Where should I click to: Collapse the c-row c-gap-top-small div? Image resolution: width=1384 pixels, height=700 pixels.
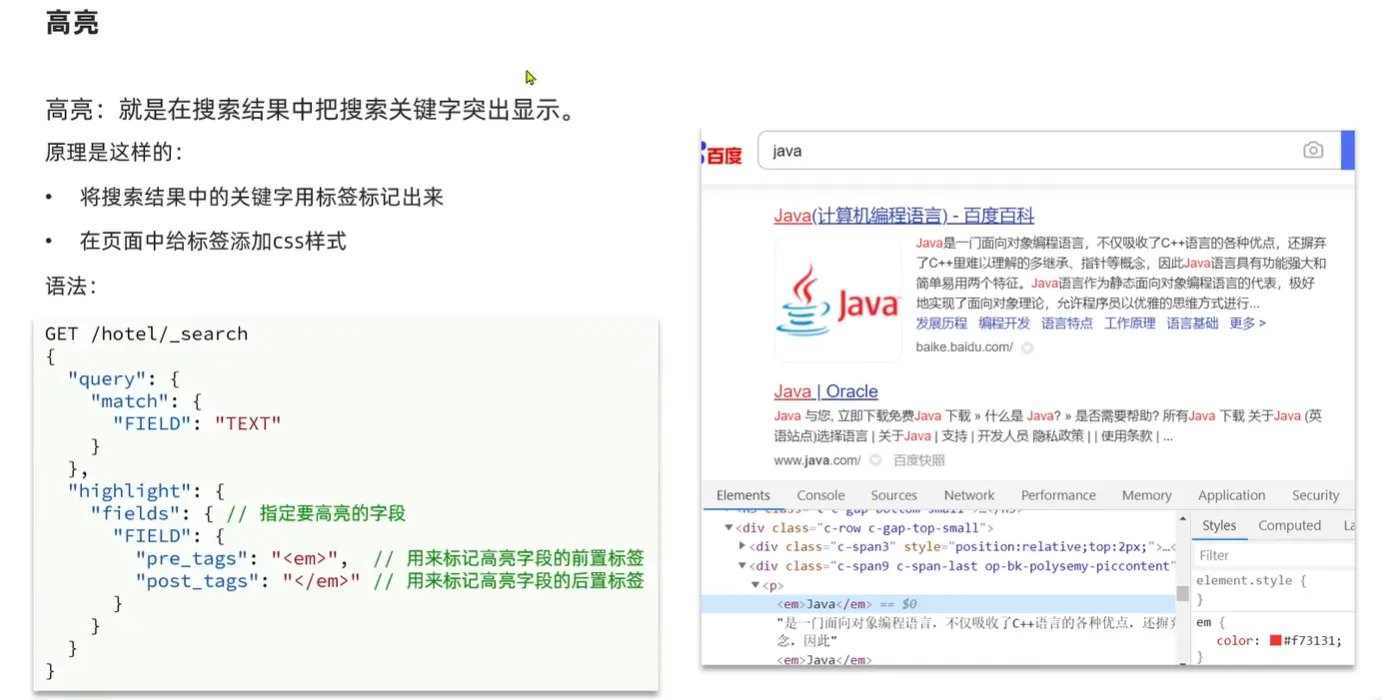[x=729, y=528]
